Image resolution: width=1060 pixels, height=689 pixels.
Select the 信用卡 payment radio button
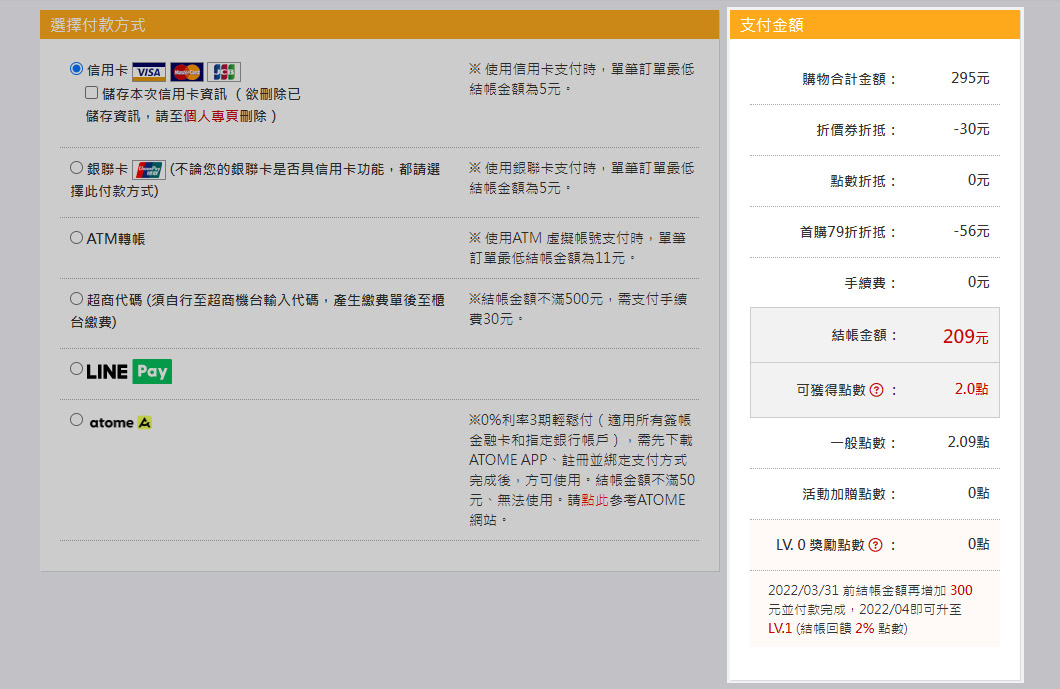(x=76, y=69)
